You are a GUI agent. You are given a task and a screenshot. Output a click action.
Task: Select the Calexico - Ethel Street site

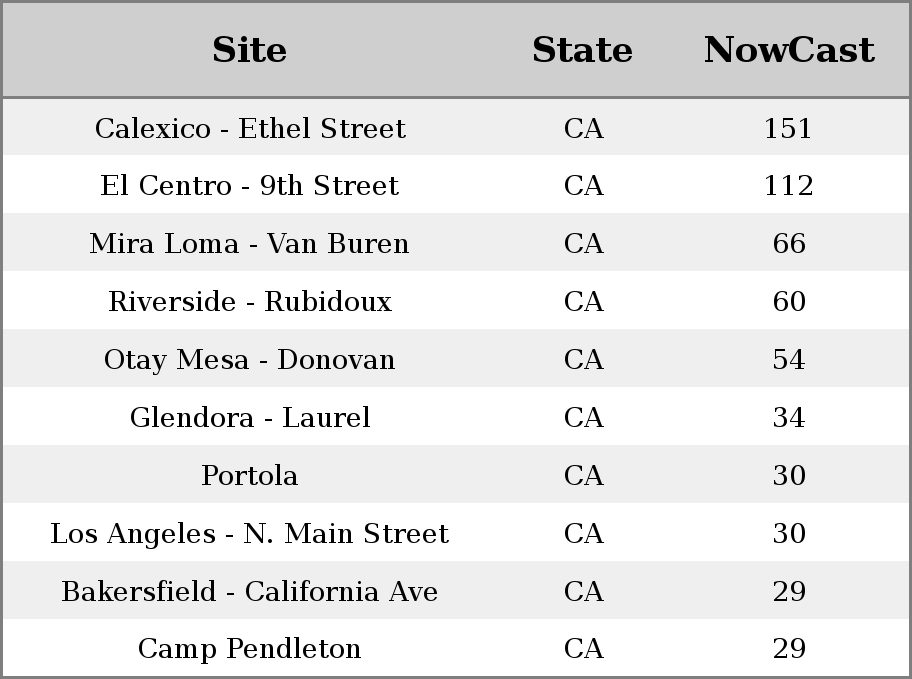pyautogui.click(x=250, y=128)
